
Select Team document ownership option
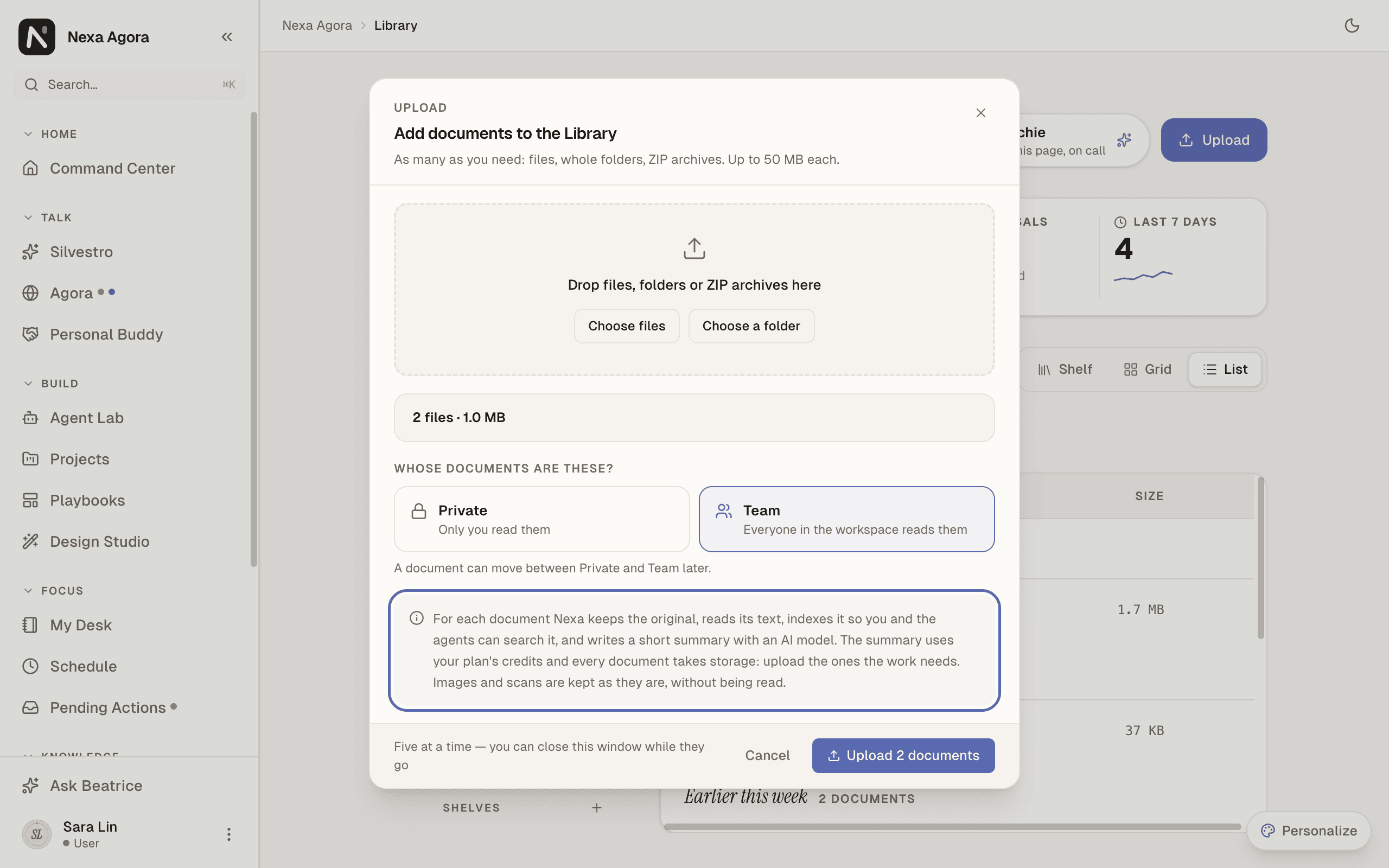[846, 519]
